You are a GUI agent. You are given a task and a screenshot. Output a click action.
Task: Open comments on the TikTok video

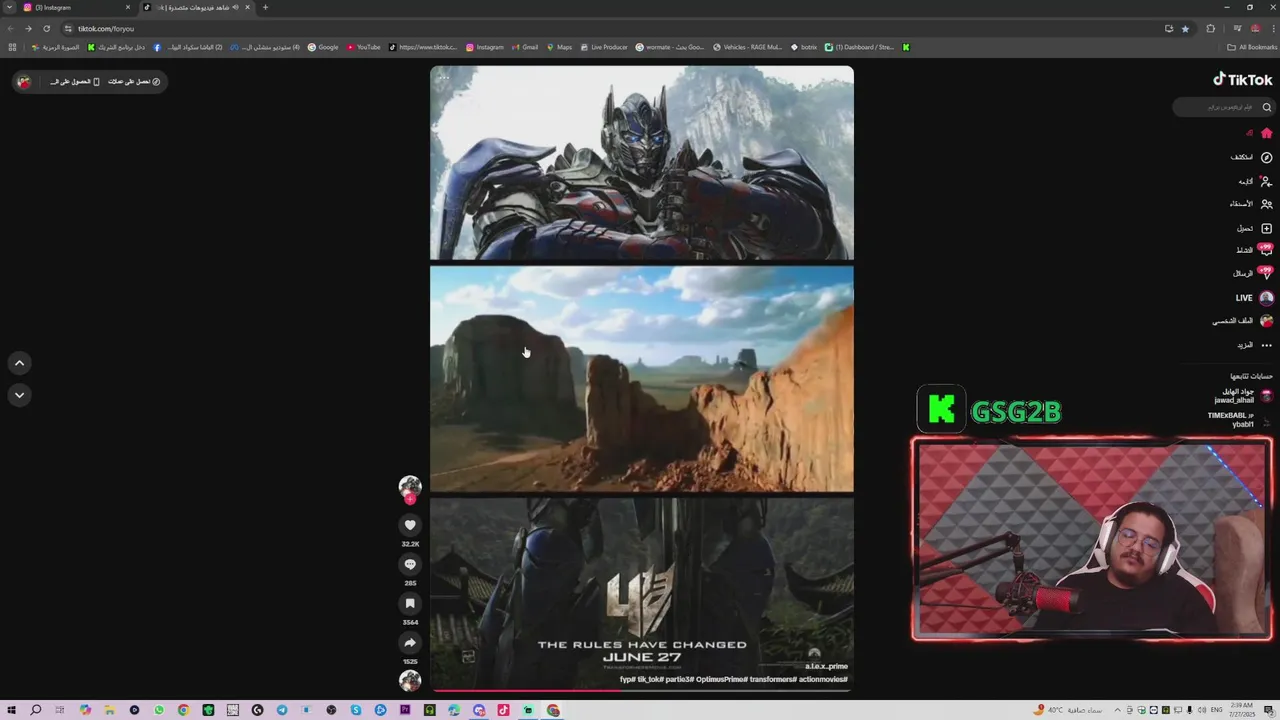click(410, 564)
